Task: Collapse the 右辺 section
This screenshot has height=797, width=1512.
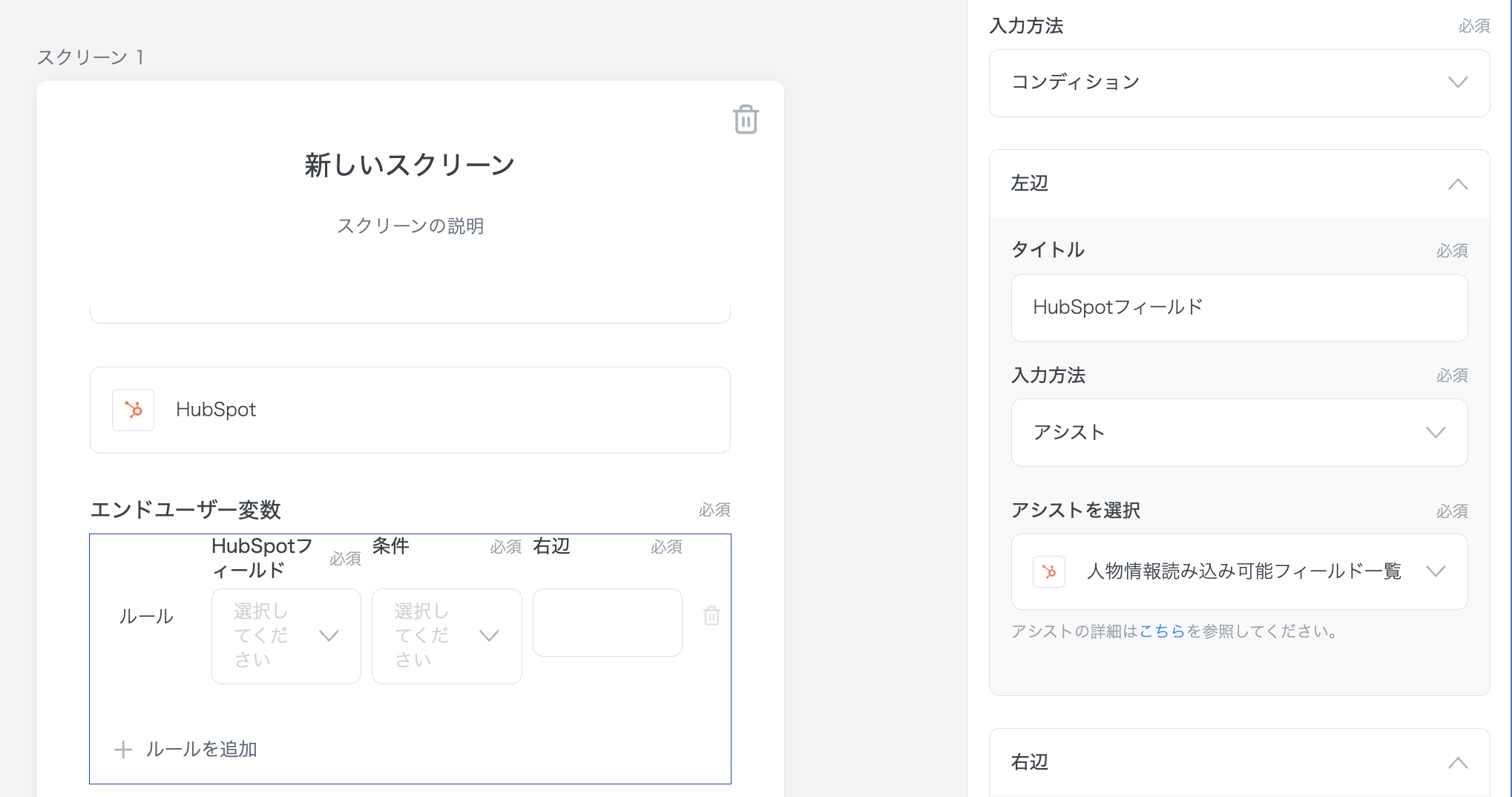Action: (x=1457, y=763)
